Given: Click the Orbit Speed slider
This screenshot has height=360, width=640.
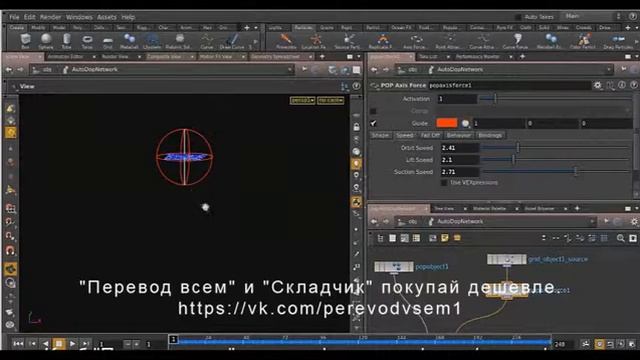Looking at the screenshot, I should 556,148.
